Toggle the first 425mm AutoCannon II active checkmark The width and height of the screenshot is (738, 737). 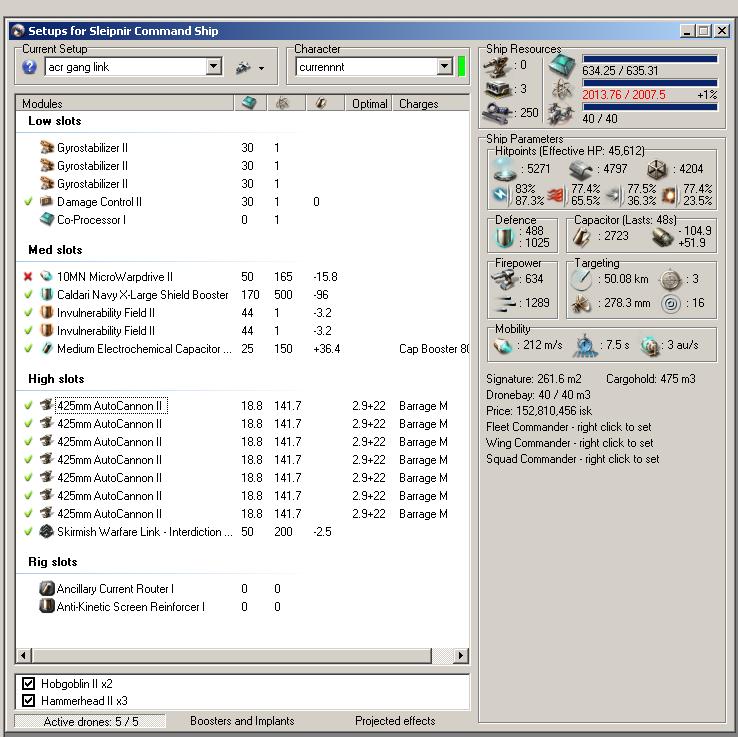(x=28, y=405)
